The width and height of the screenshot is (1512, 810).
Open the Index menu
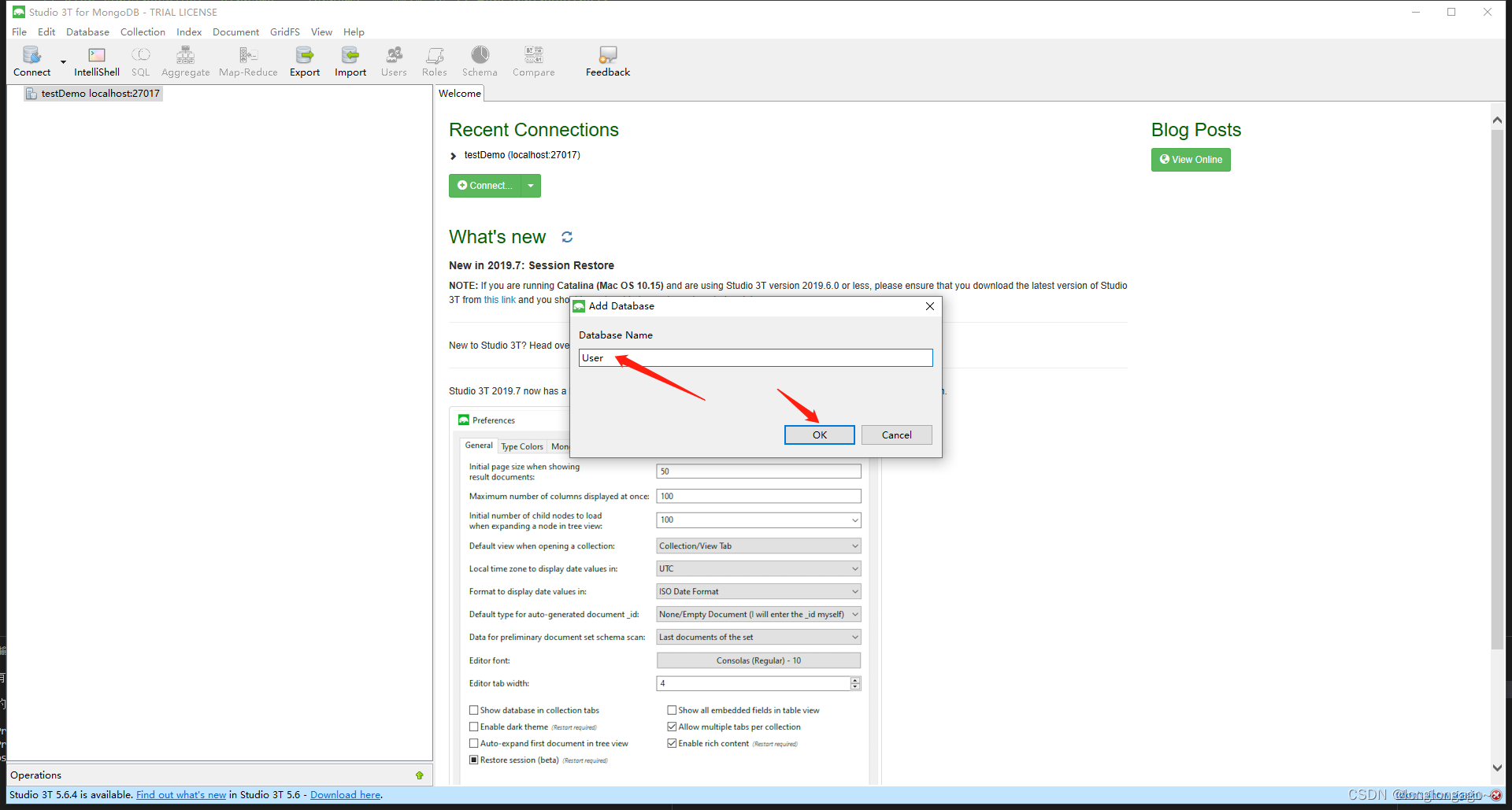click(189, 32)
